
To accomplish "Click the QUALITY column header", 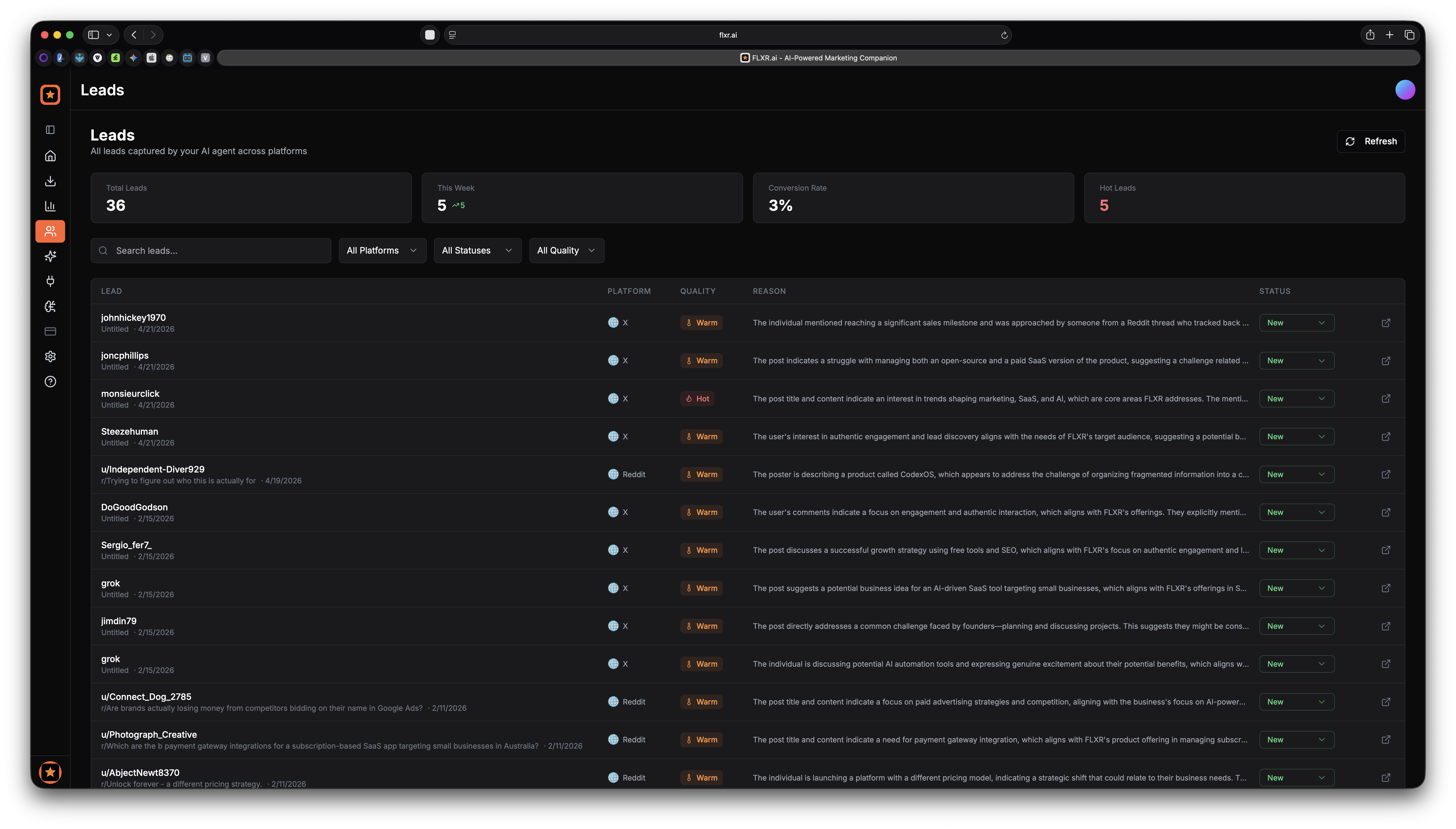I will coord(697,291).
